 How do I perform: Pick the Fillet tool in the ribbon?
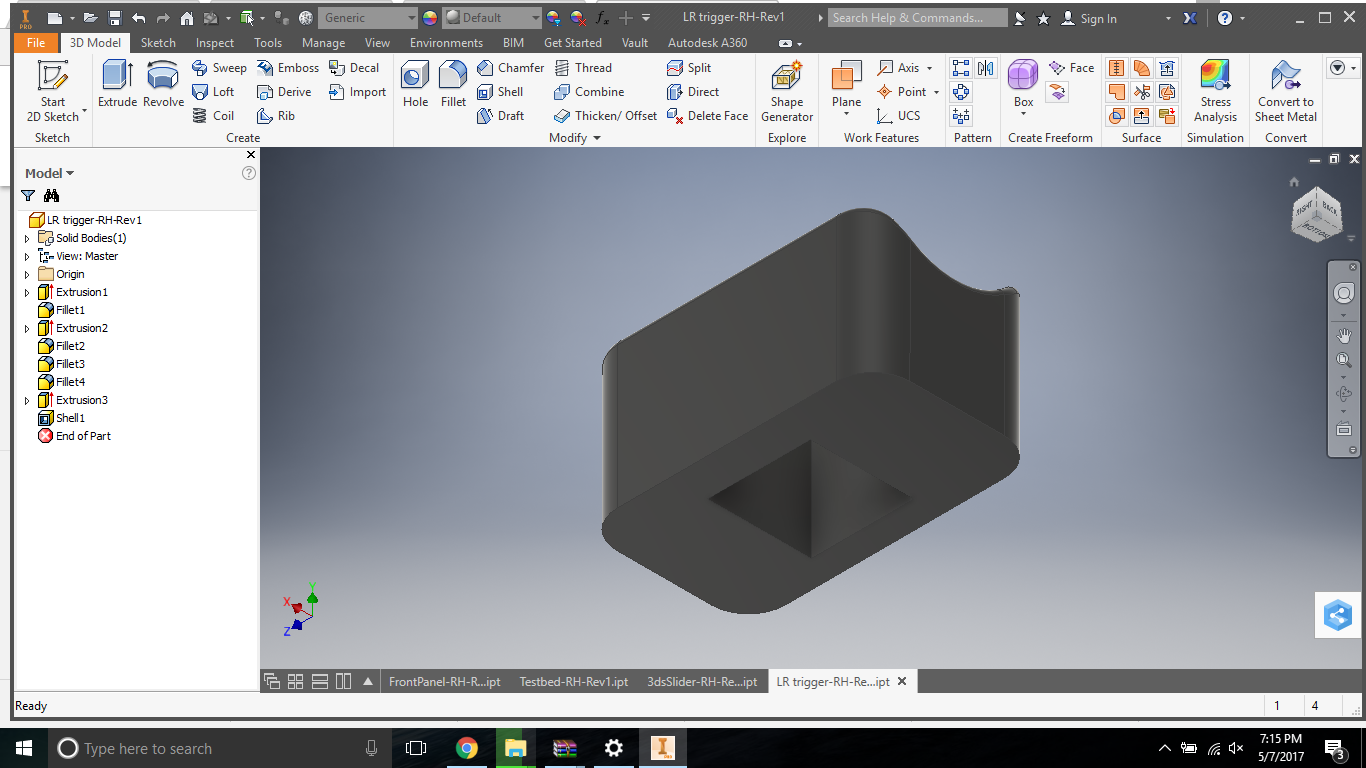(x=453, y=84)
